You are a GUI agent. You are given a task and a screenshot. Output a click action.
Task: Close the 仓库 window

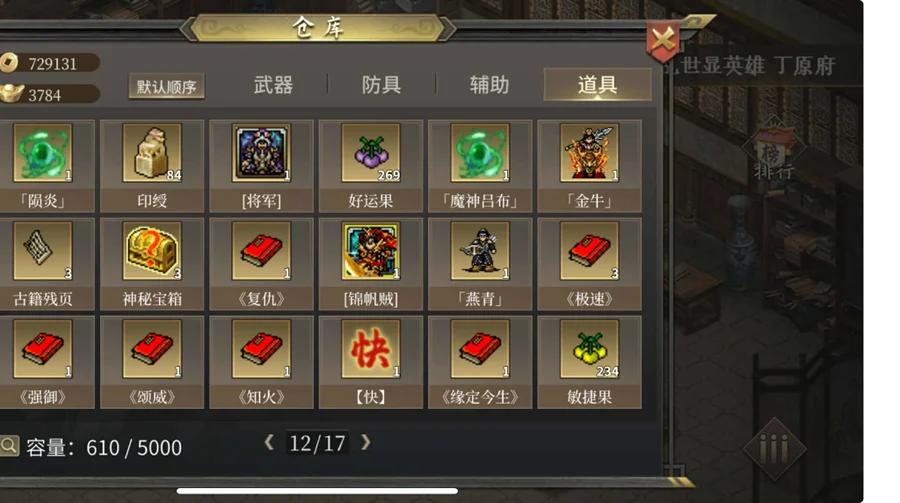click(663, 41)
